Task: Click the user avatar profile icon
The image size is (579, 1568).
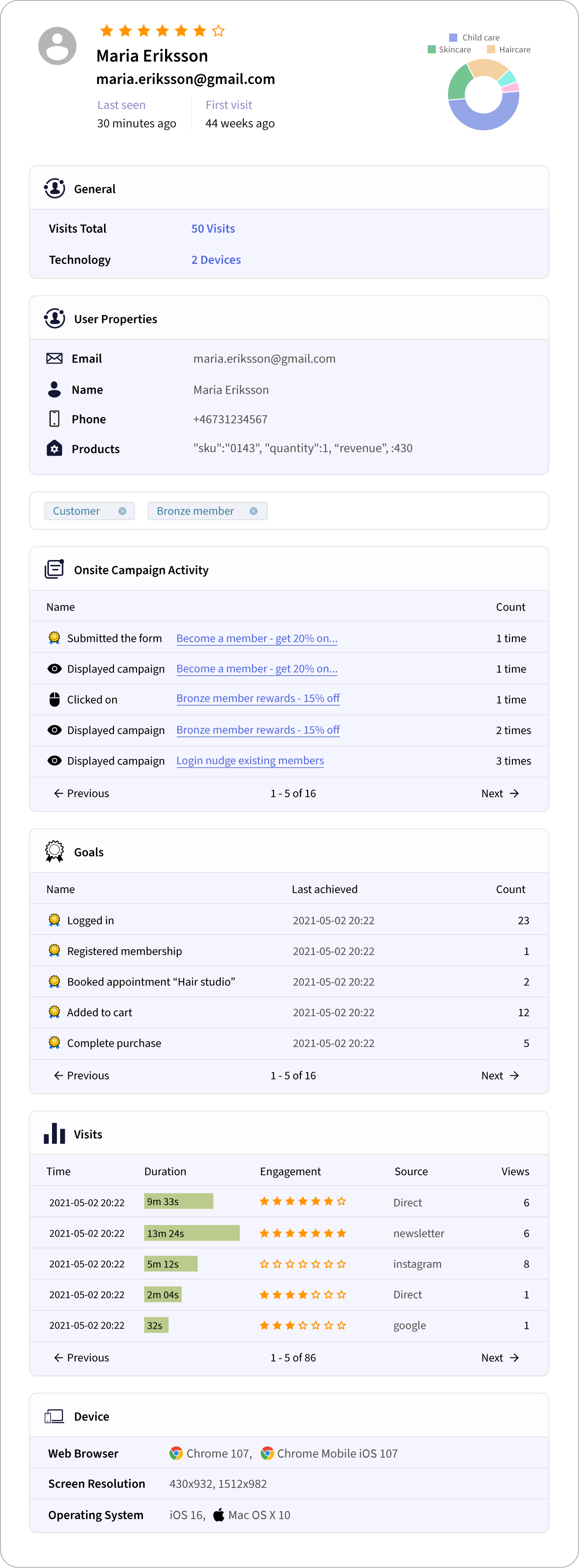Action: tap(57, 46)
